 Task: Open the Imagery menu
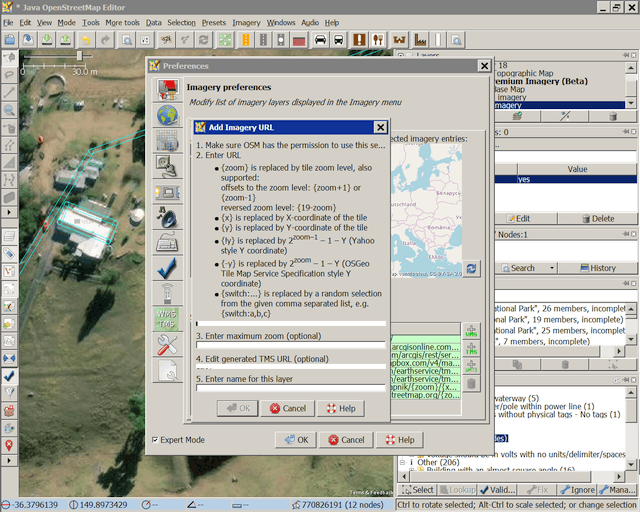coord(246,22)
